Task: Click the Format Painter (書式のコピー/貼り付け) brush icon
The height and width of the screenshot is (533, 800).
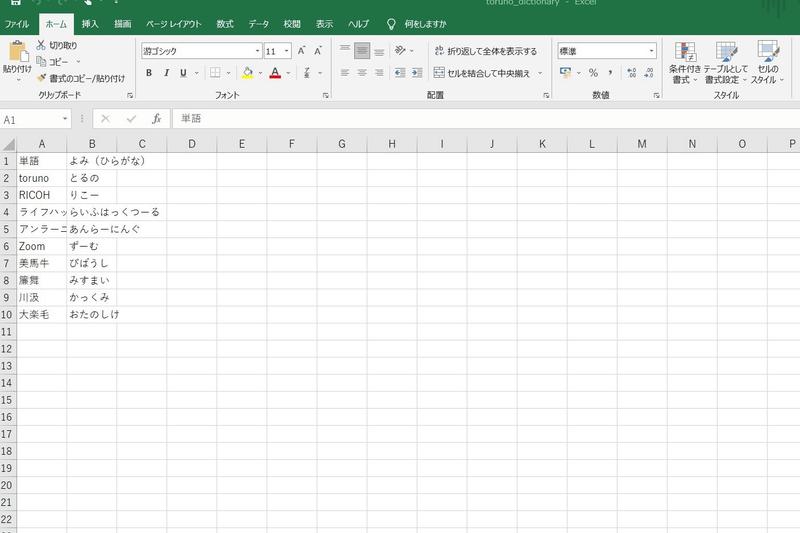Action: [x=41, y=78]
